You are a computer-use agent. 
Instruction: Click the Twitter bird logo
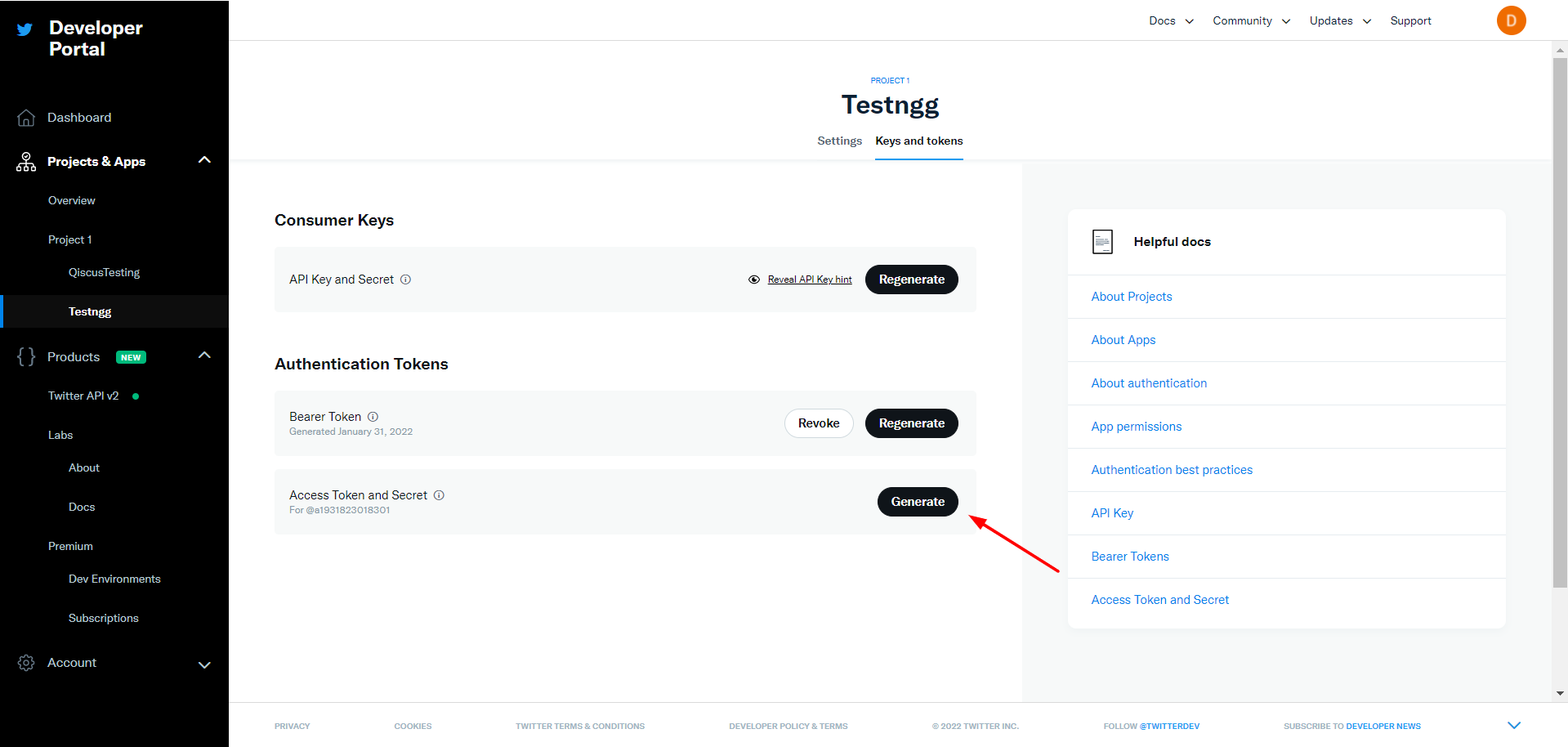point(25,29)
